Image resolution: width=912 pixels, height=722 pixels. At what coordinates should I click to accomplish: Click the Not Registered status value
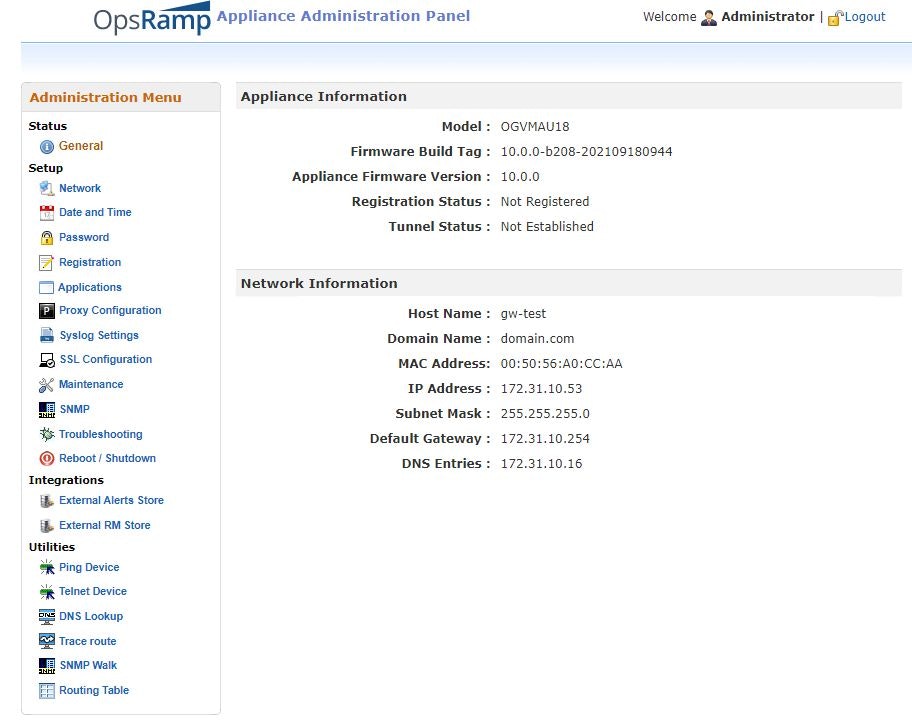pos(545,202)
